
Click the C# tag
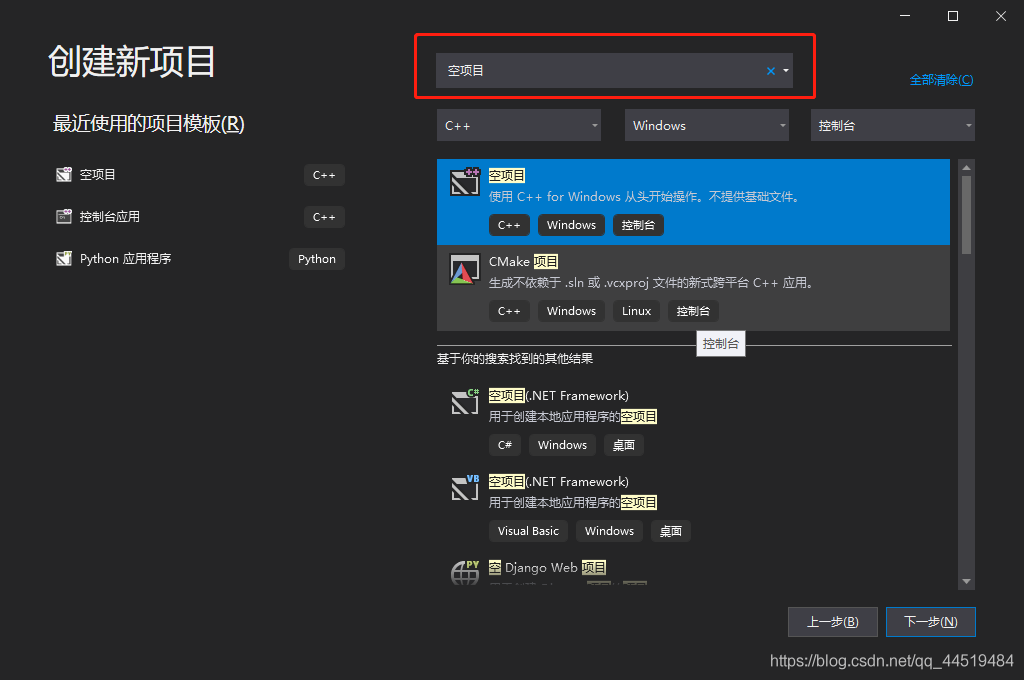(x=504, y=445)
